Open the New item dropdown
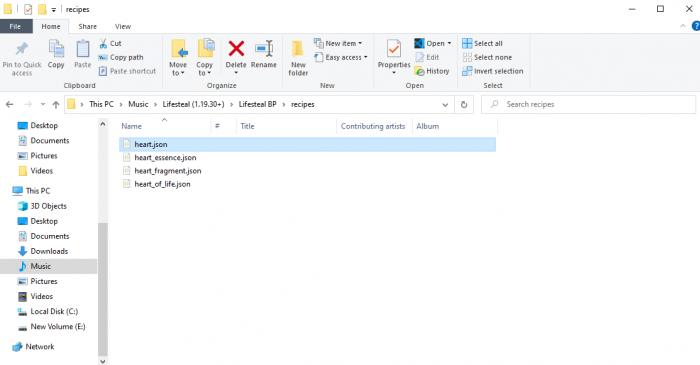Image resolution: width=700 pixels, height=365 pixels. pyautogui.click(x=338, y=43)
